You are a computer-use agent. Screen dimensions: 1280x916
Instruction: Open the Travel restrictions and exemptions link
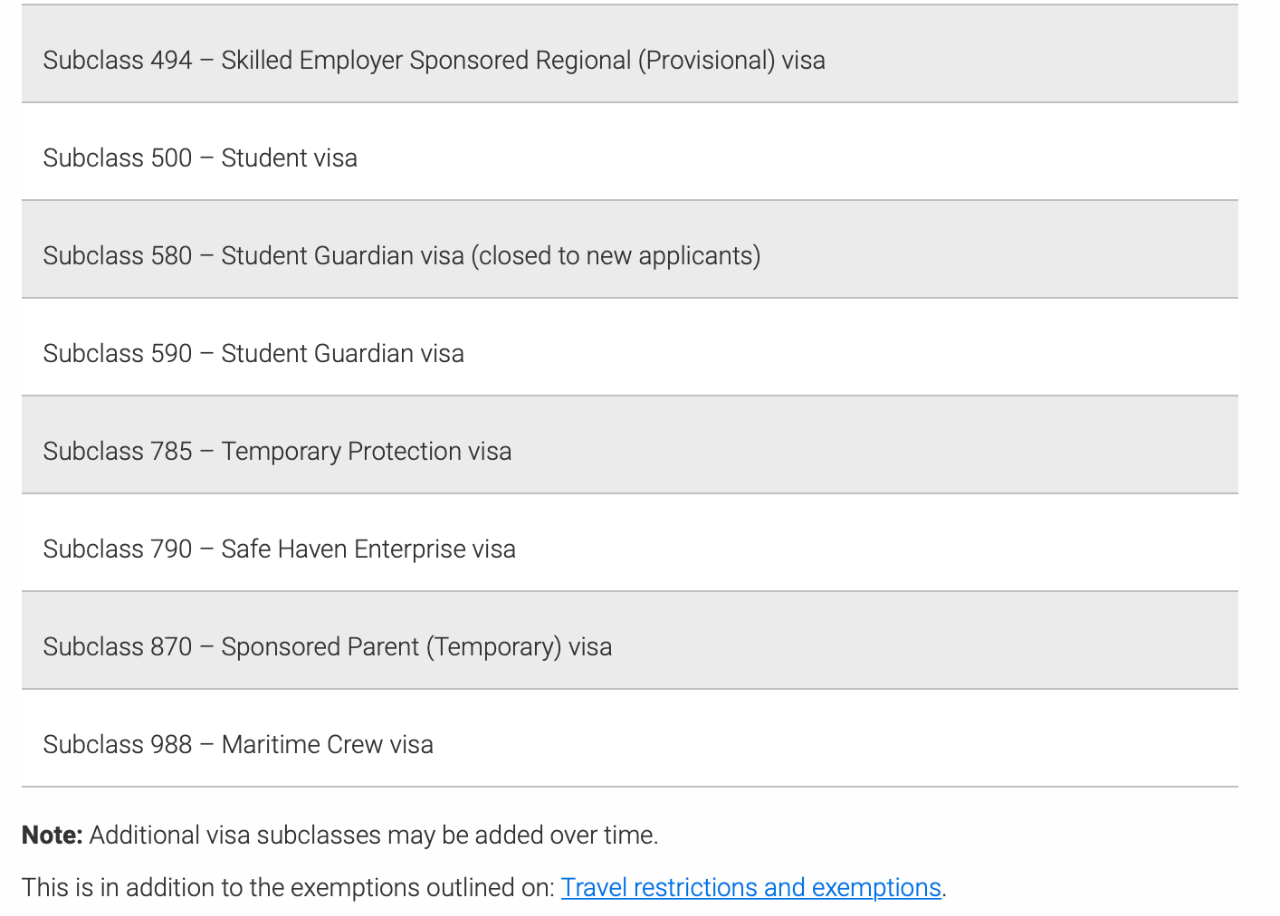751,888
